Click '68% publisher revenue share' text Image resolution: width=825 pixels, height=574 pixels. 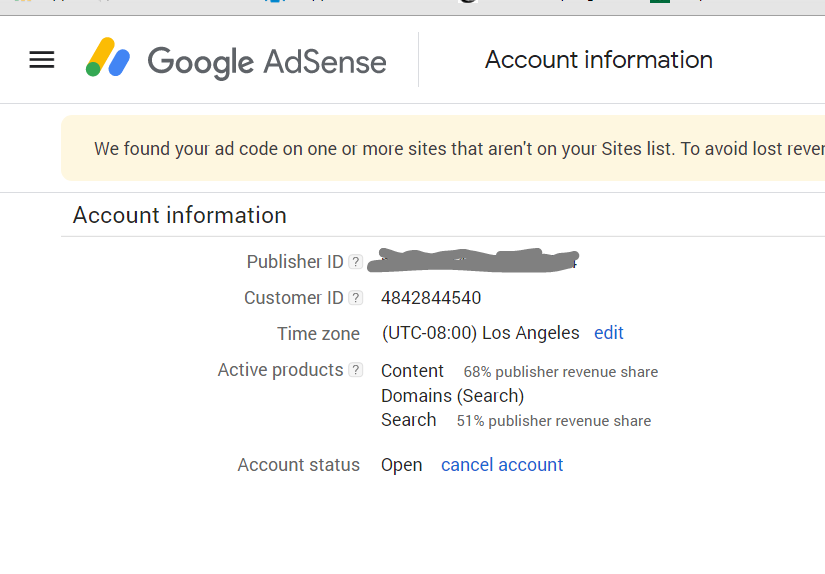click(x=561, y=372)
